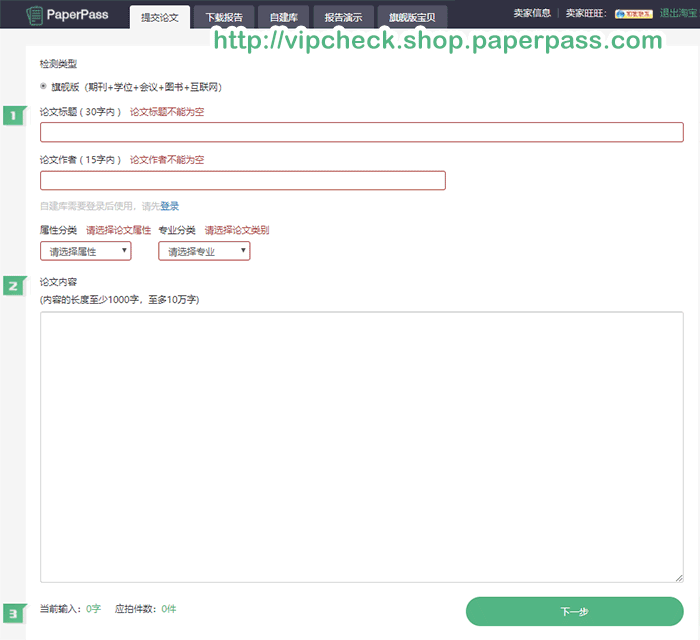Go to the 报告演示 tab

343,17
